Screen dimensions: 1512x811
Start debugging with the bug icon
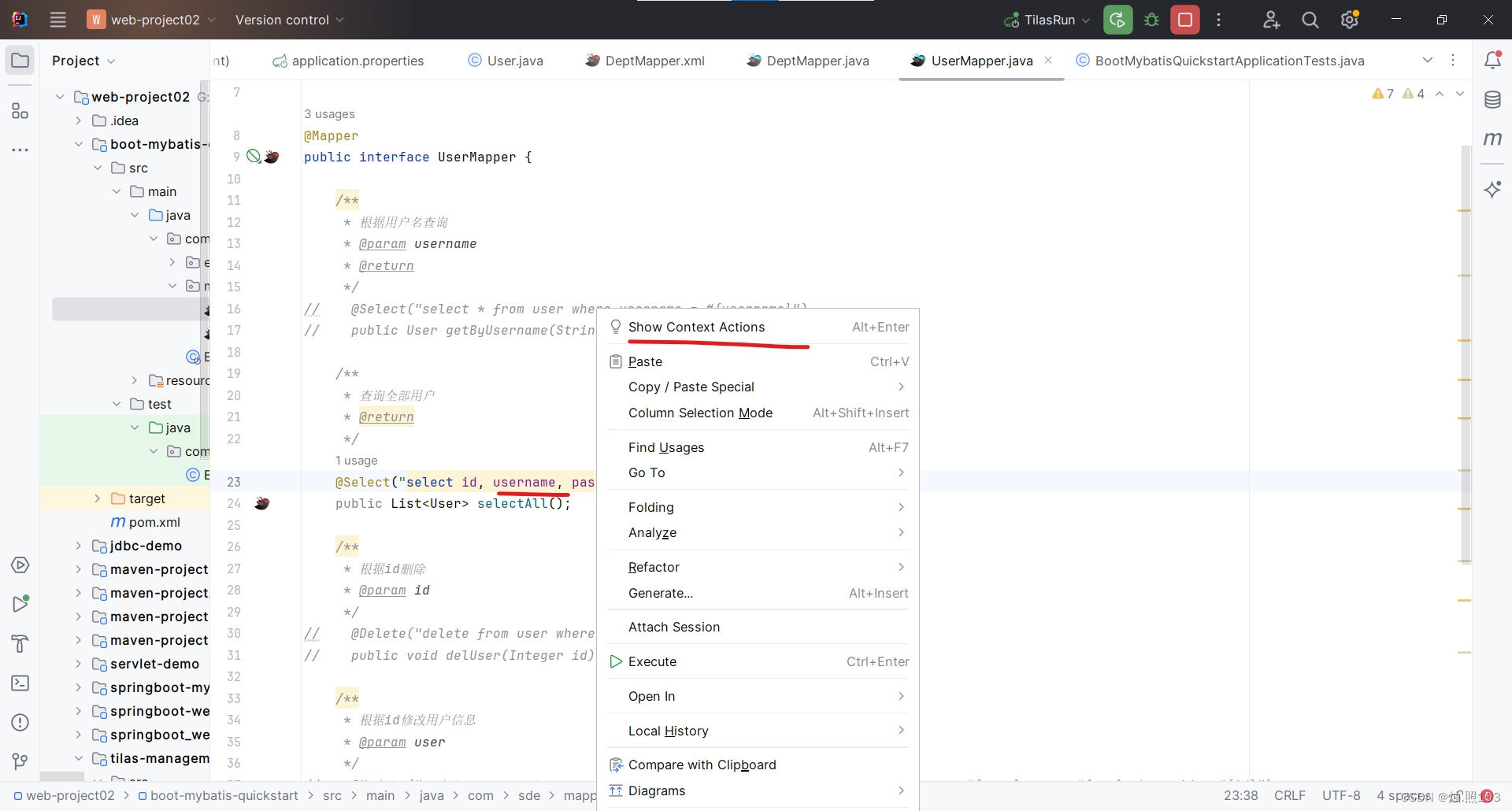1151,20
